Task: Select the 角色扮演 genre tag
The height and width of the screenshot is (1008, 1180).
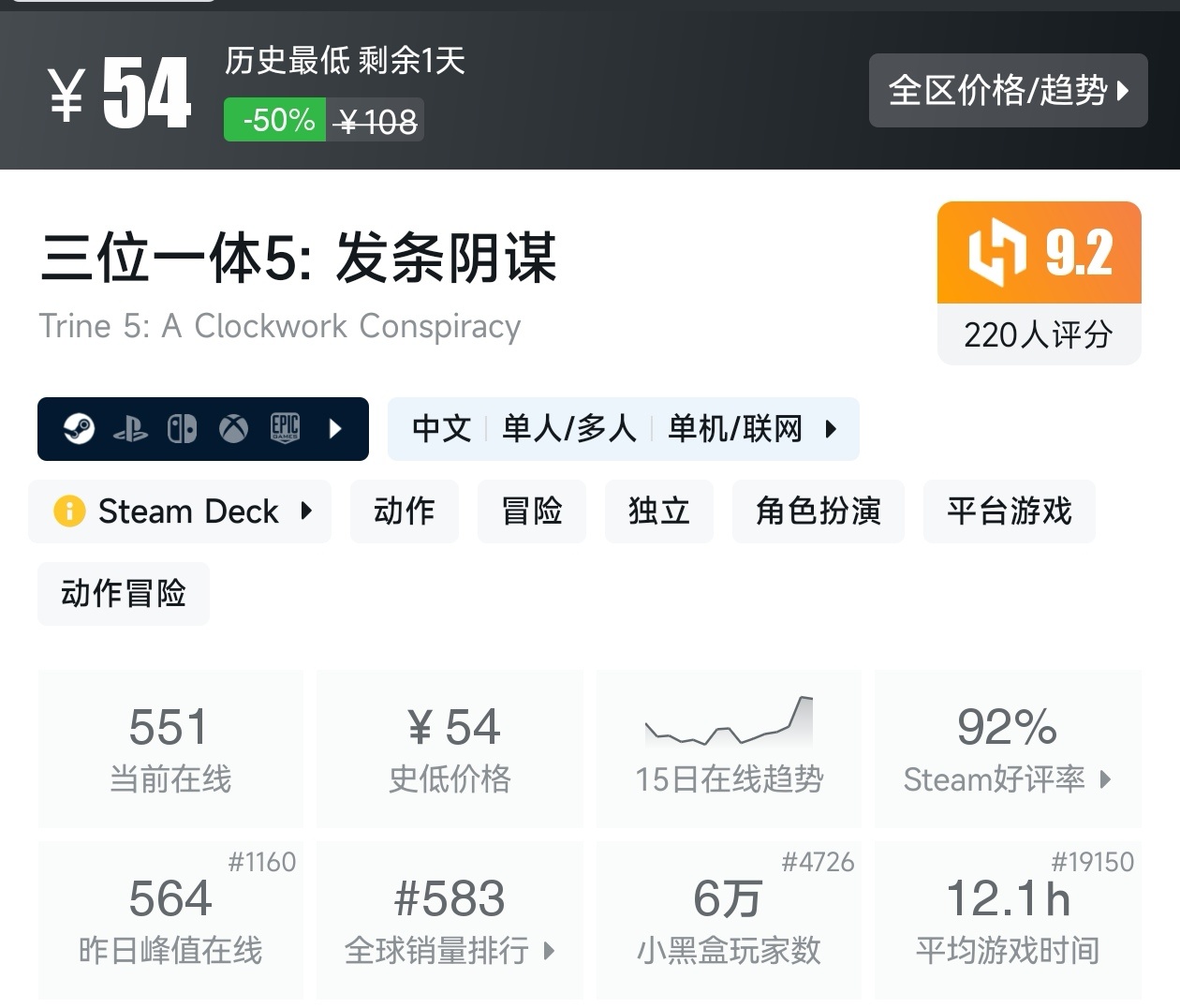Action: tap(818, 511)
